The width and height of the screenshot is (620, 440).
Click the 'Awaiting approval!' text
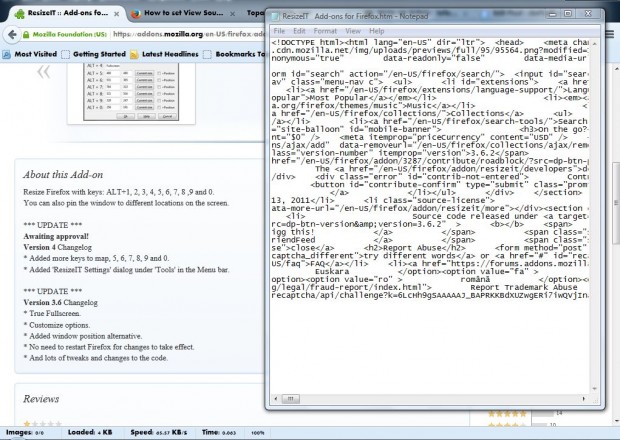coord(56,236)
